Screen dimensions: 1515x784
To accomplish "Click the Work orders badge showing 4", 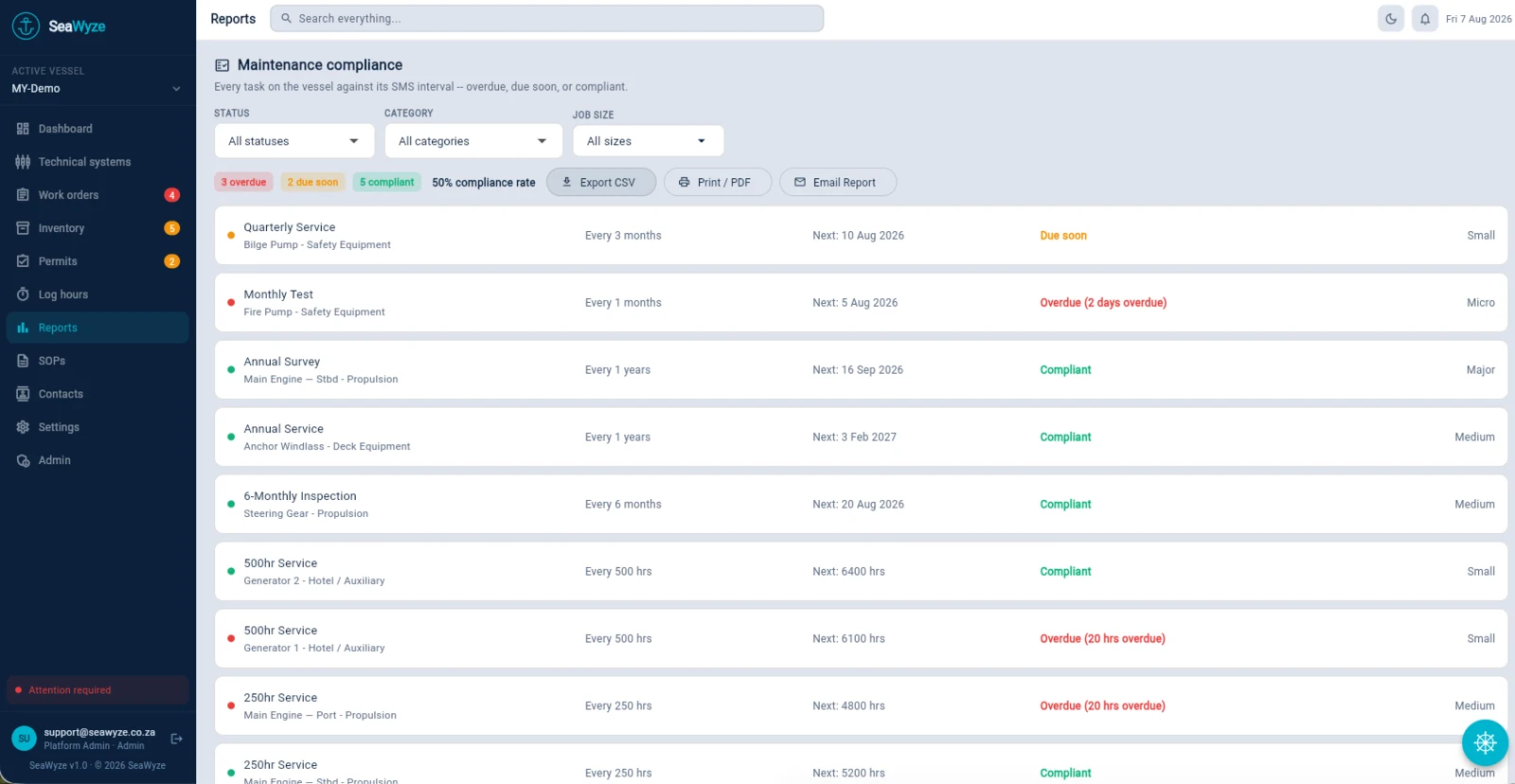I will 171,195.
